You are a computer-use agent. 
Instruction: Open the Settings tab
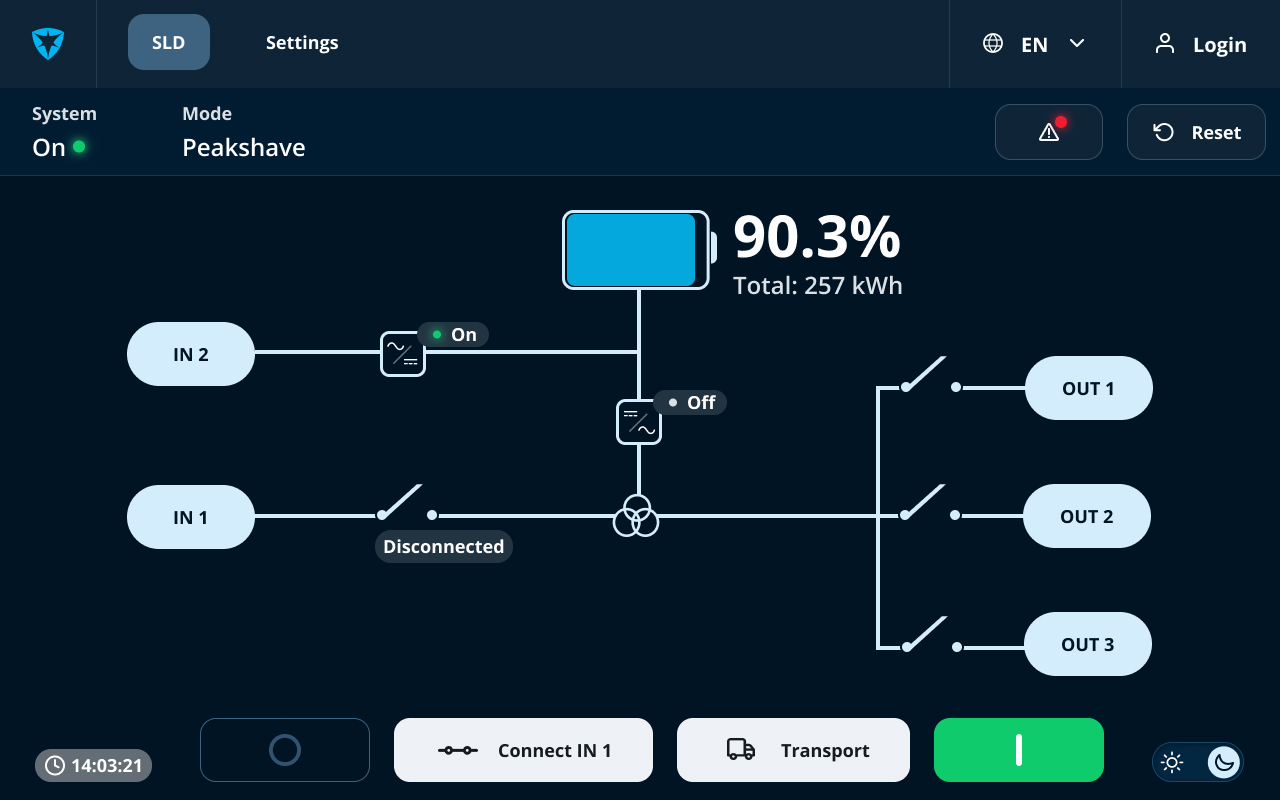click(x=302, y=43)
